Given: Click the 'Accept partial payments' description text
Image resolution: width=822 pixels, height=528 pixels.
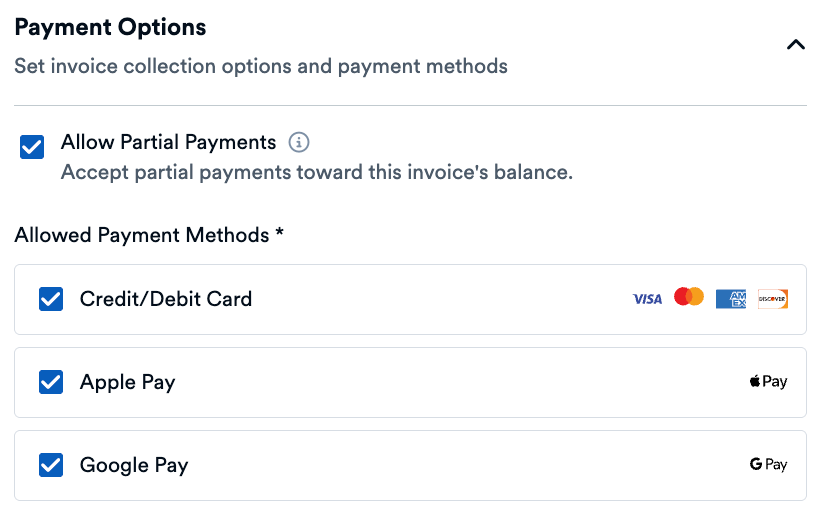Looking at the screenshot, I should tap(316, 172).
